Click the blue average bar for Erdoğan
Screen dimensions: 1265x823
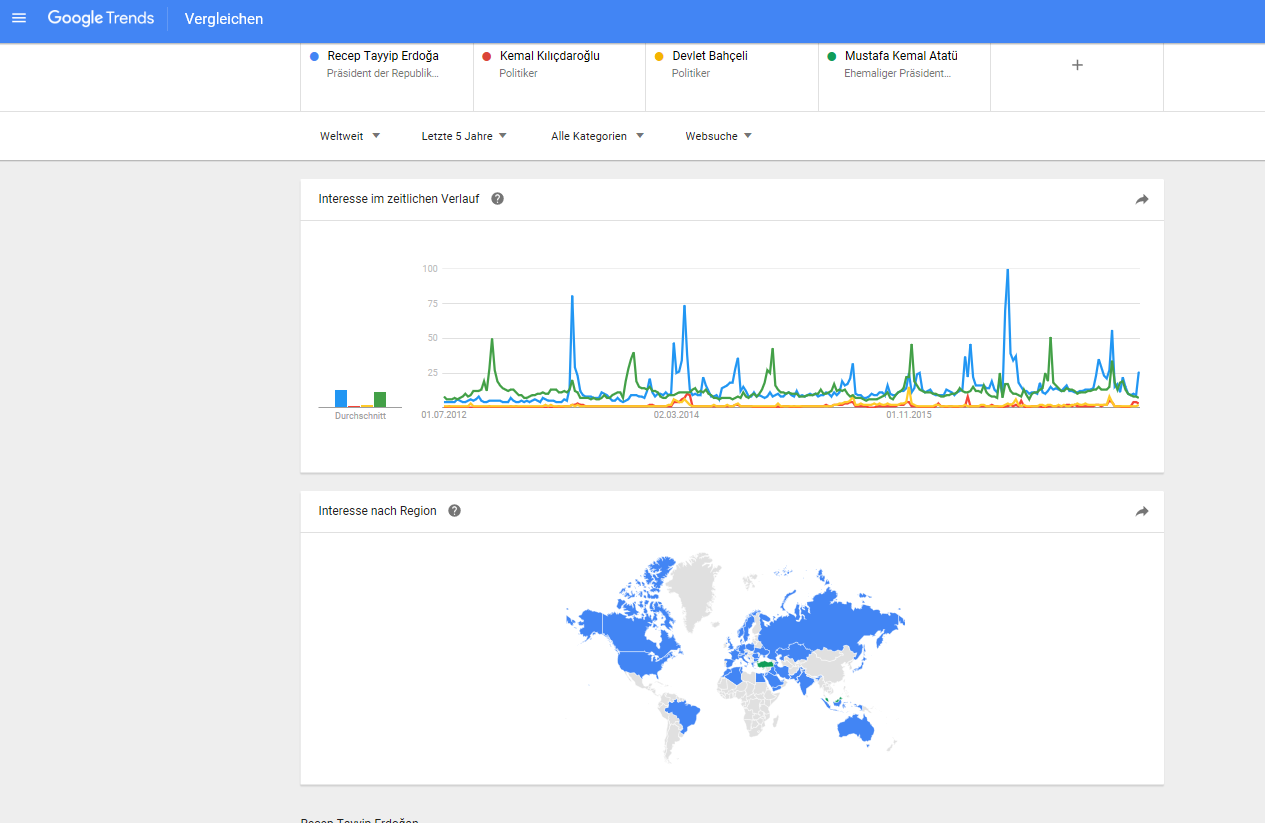pos(341,398)
